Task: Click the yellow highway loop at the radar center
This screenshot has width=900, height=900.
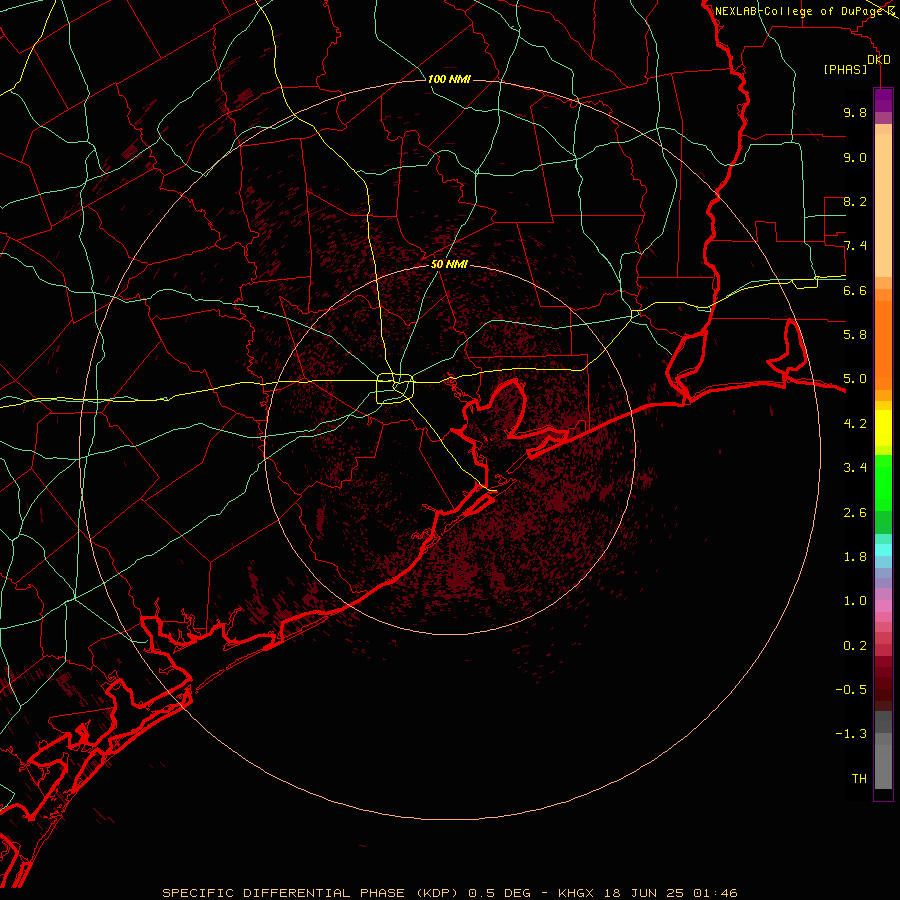Action: tap(394, 389)
